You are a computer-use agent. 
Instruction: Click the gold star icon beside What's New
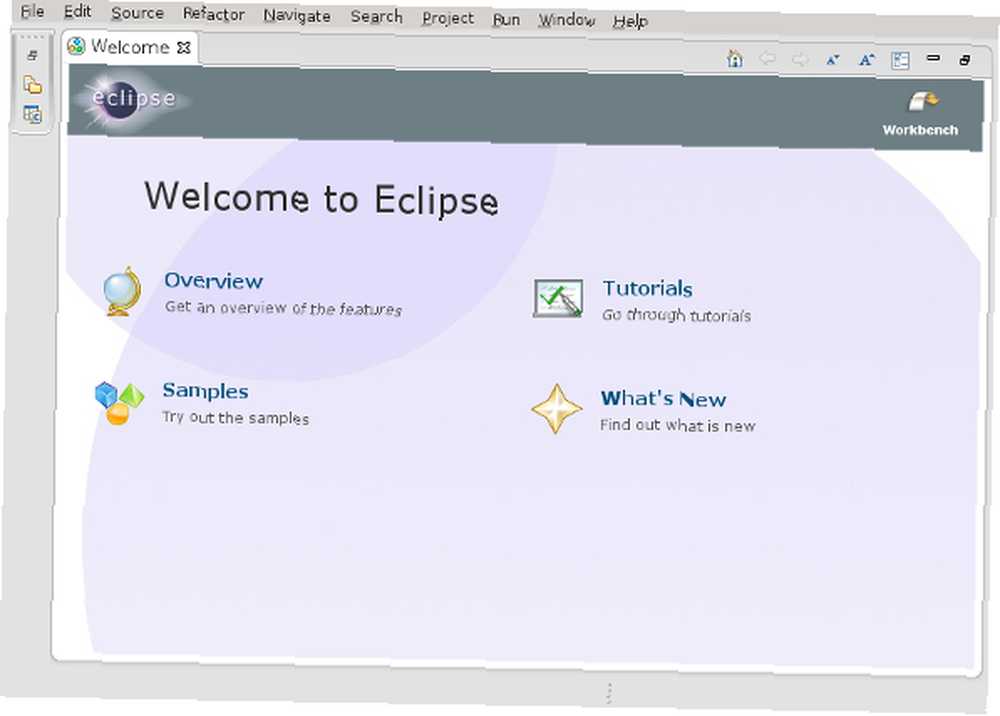click(557, 409)
